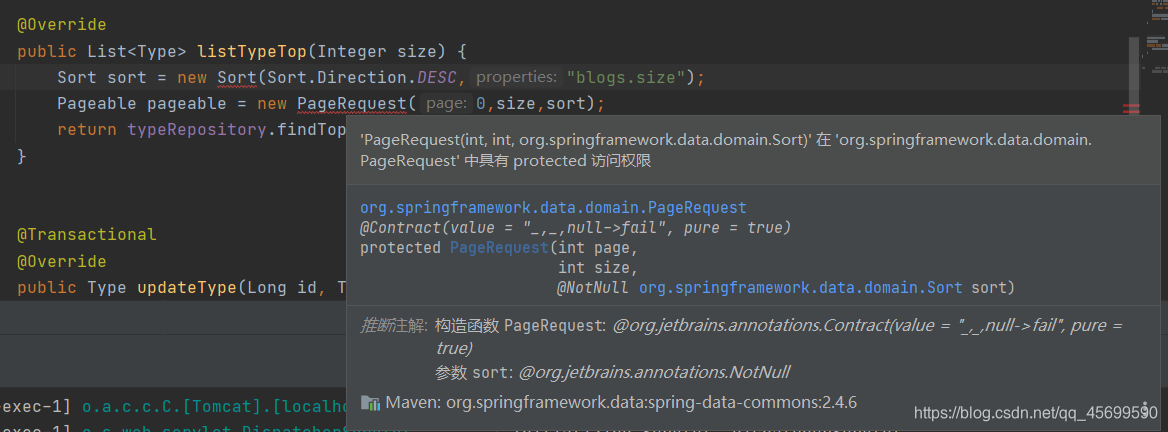Click the List<Type> return type
This screenshot has height=432, width=1168.
(137, 51)
